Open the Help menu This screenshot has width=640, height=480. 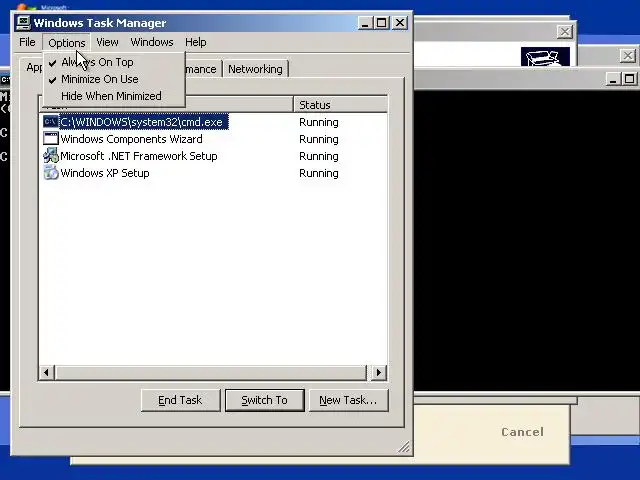[196, 42]
